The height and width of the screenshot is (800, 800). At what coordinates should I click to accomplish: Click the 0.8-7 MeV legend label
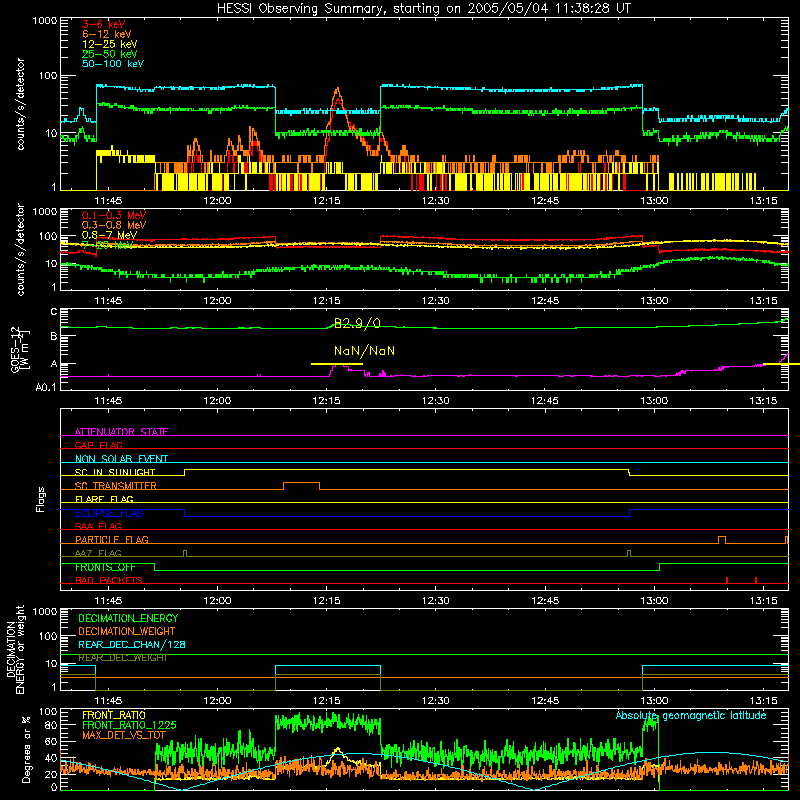click(x=109, y=235)
